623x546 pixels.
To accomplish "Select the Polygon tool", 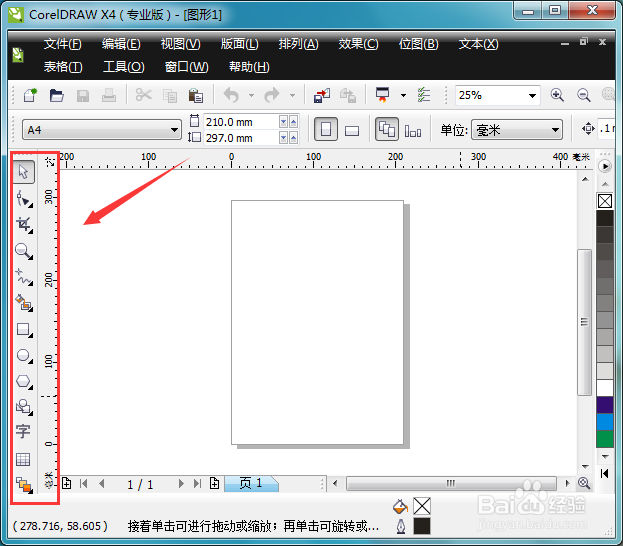I will click(x=24, y=381).
